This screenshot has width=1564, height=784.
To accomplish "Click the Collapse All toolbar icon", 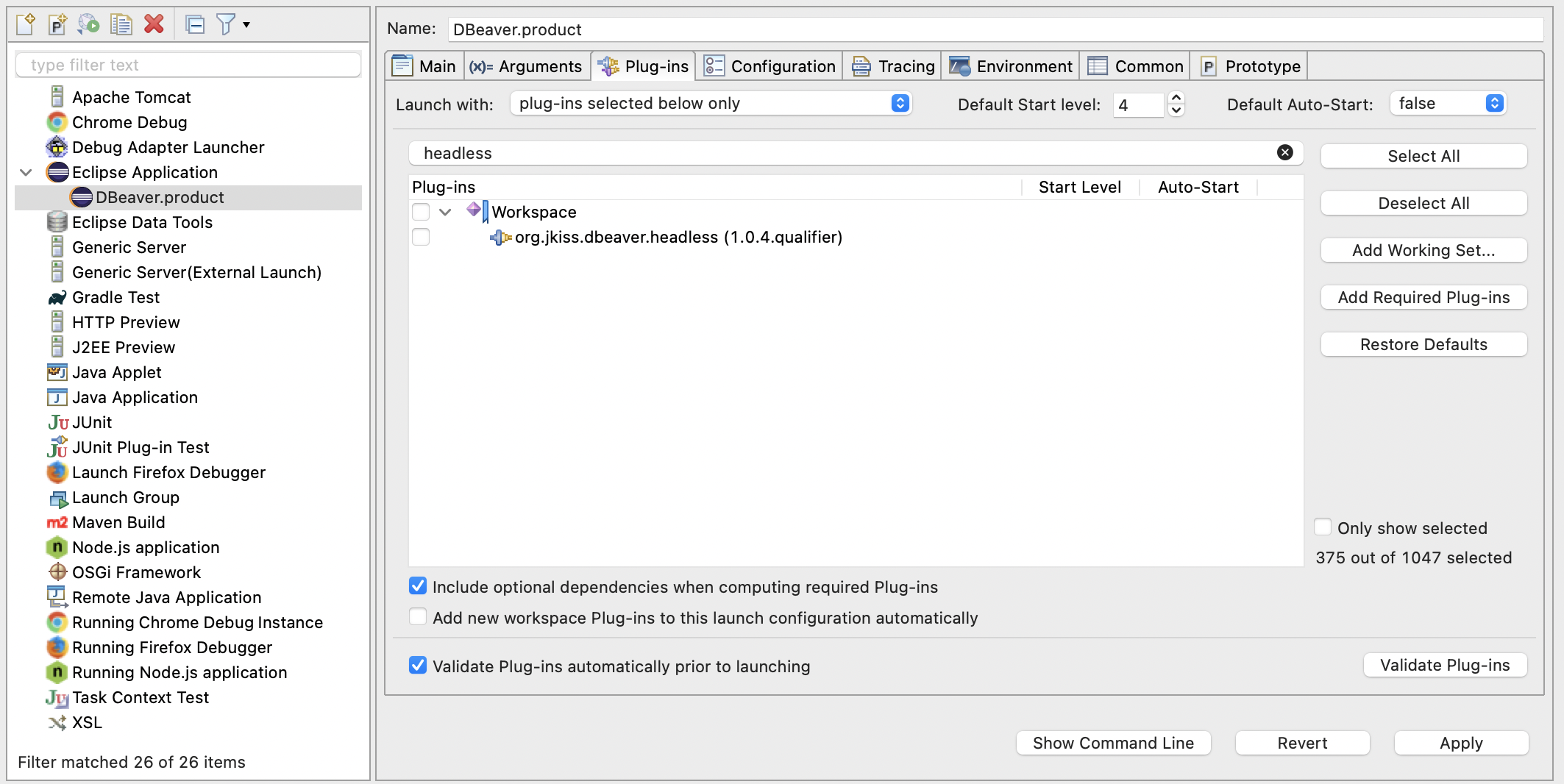I will point(195,25).
